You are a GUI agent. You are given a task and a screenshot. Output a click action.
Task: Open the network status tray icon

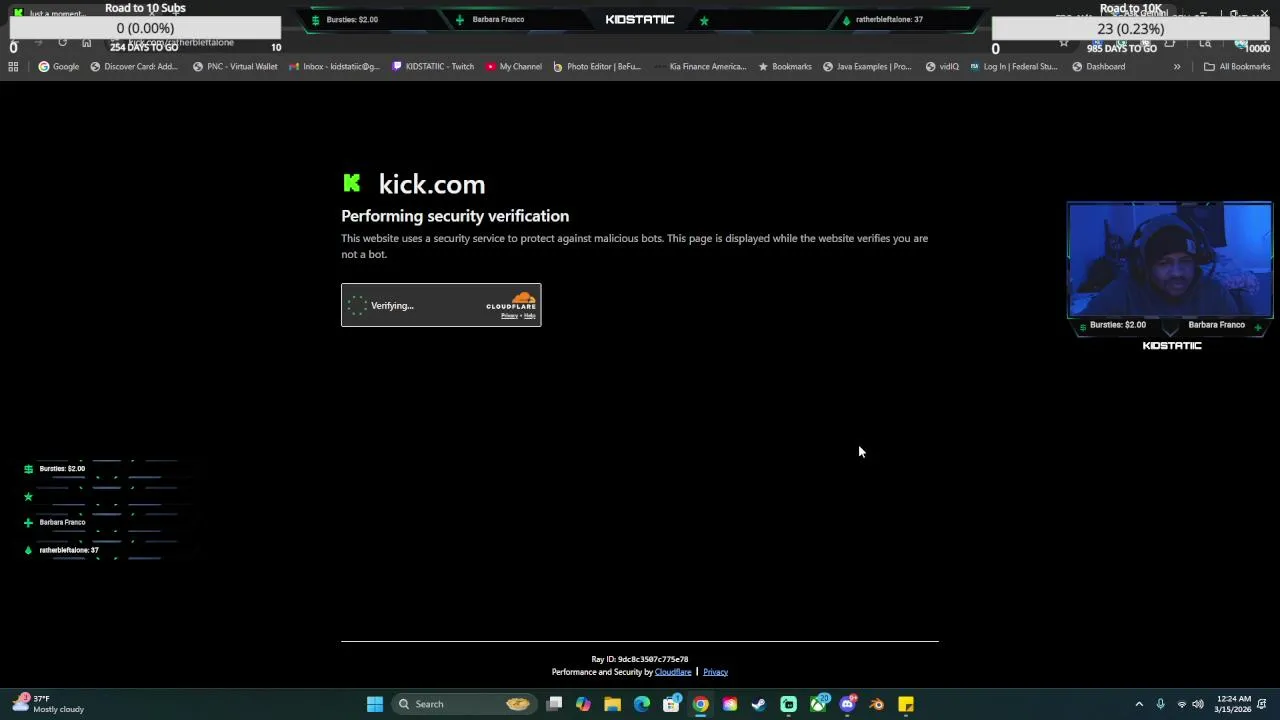1182,704
